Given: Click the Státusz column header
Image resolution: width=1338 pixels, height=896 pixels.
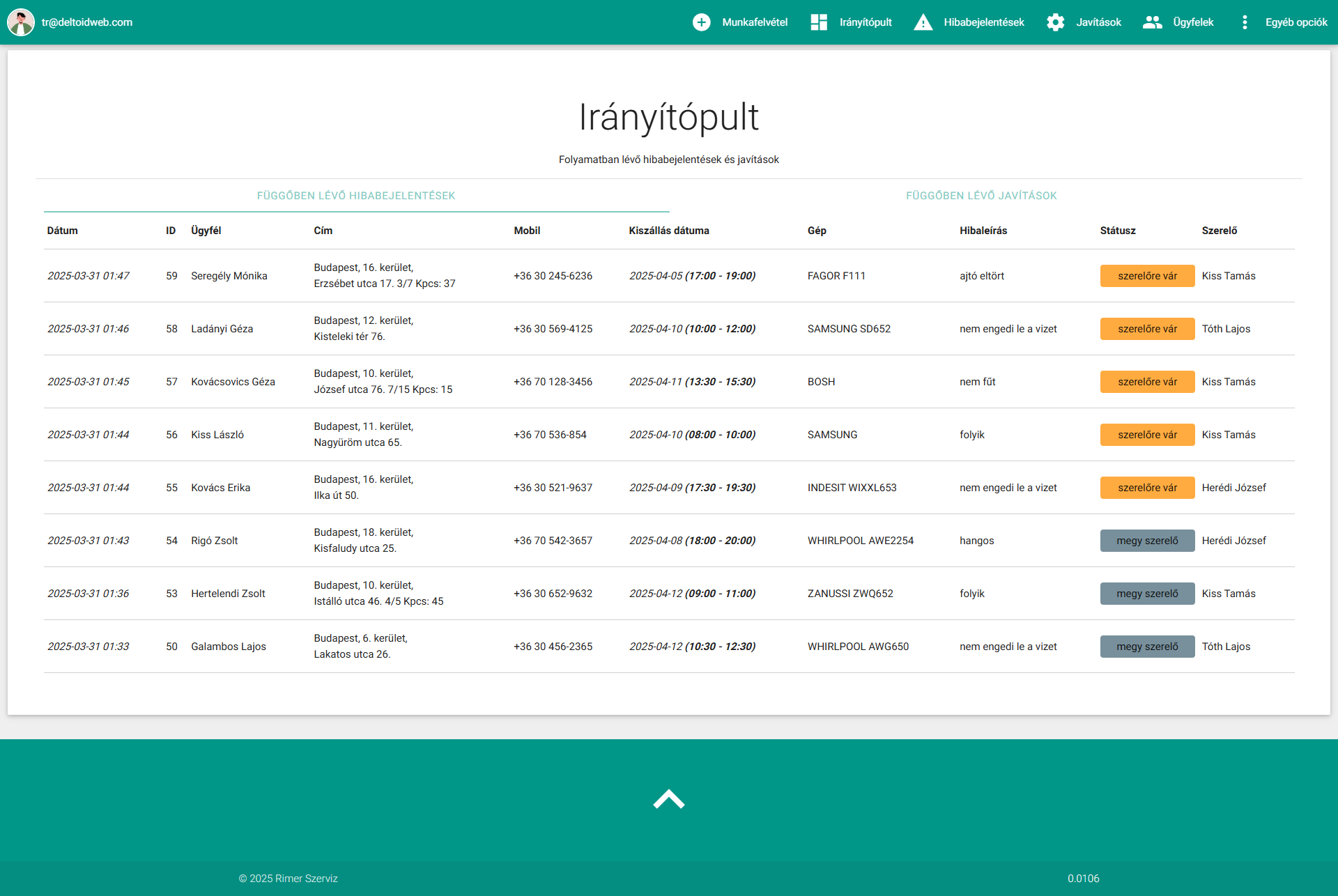Looking at the screenshot, I should tap(1118, 231).
